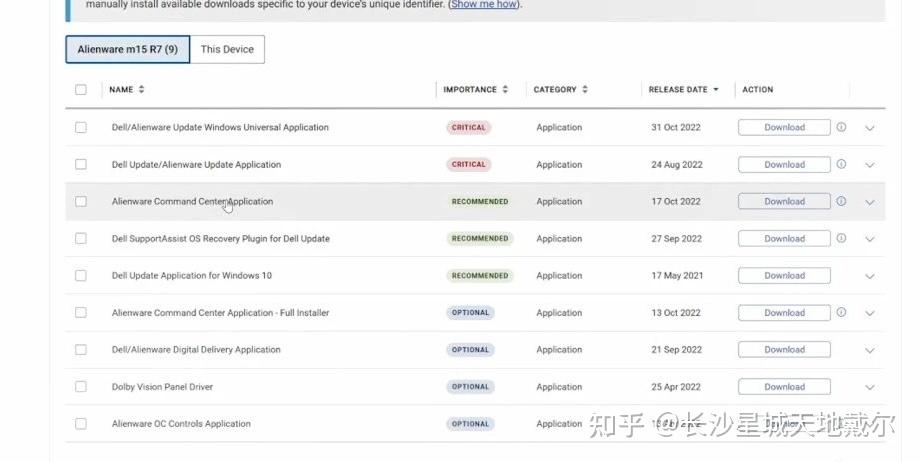Open info icon for Alienware Command Center Application
Image resolution: width=920 pixels, height=462 pixels.
(841, 201)
